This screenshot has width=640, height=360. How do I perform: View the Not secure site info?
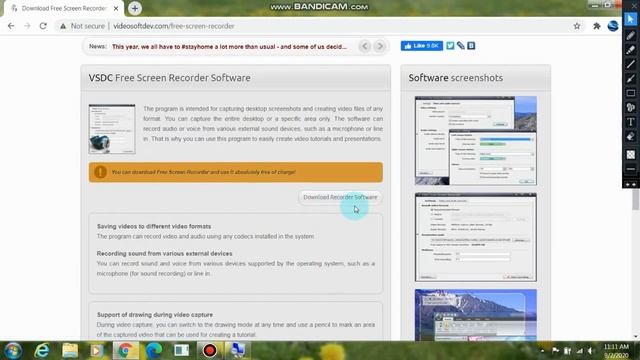tap(82, 26)
